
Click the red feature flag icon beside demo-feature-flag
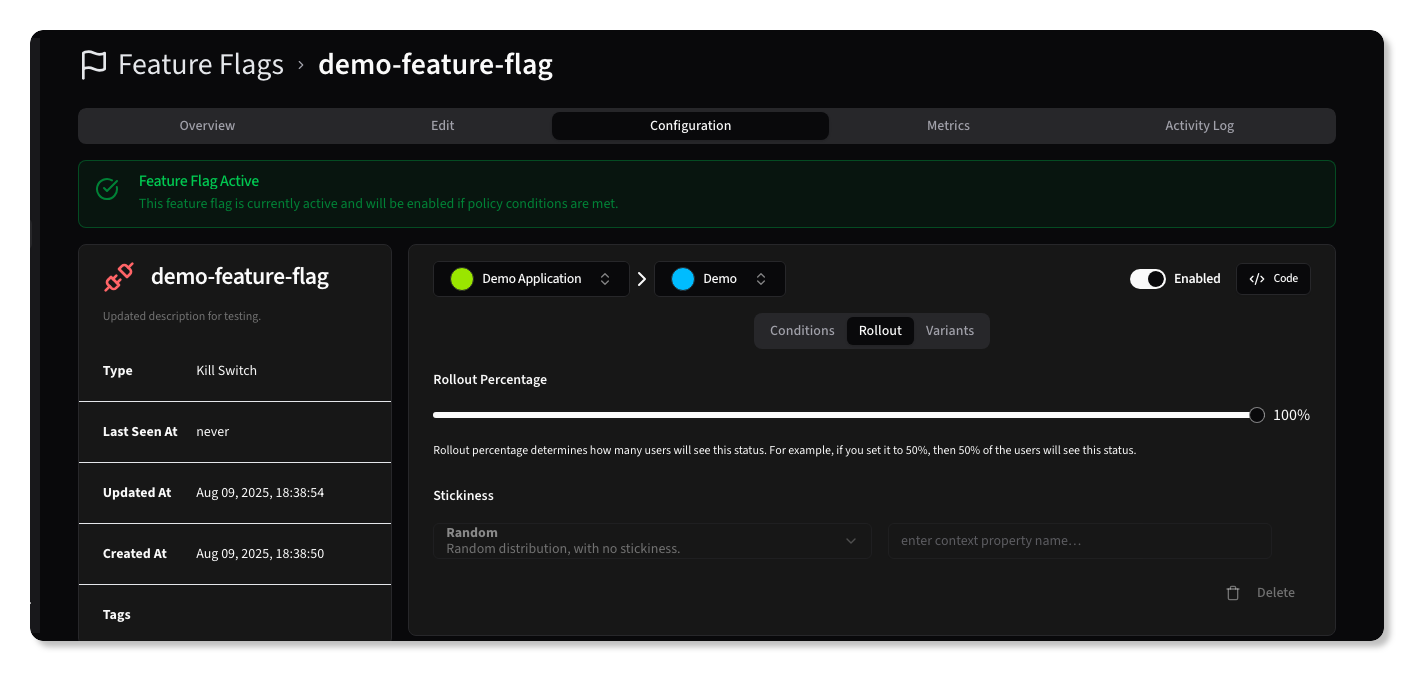(118, 277)
